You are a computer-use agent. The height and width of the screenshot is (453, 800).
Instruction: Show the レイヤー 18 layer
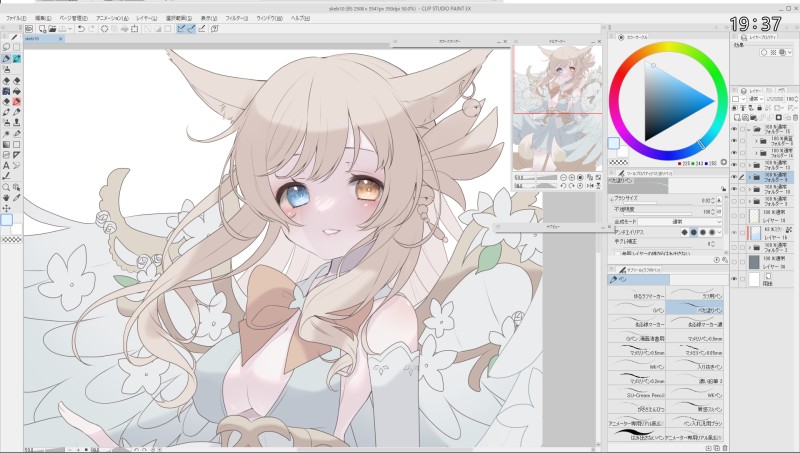point(734,216)
